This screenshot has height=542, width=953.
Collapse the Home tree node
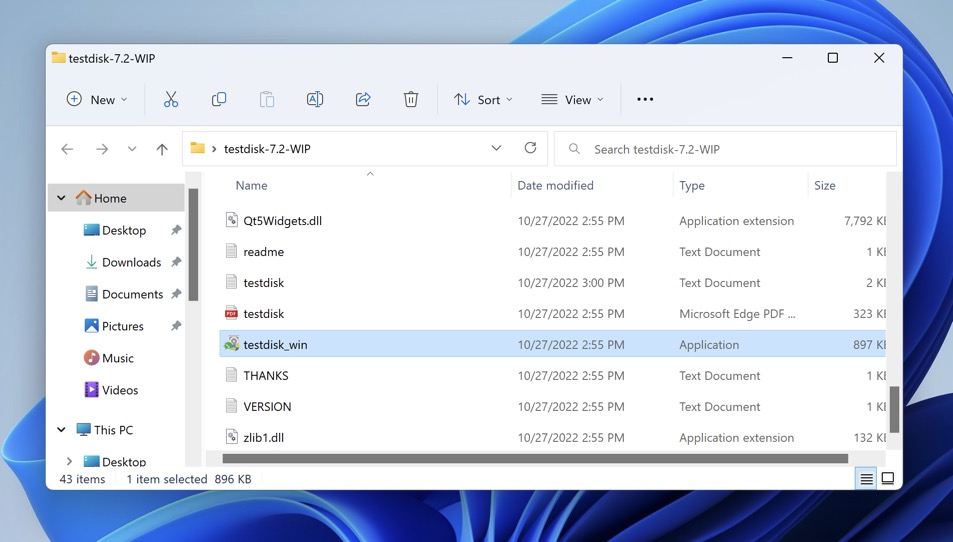click(x=62, y=198)
